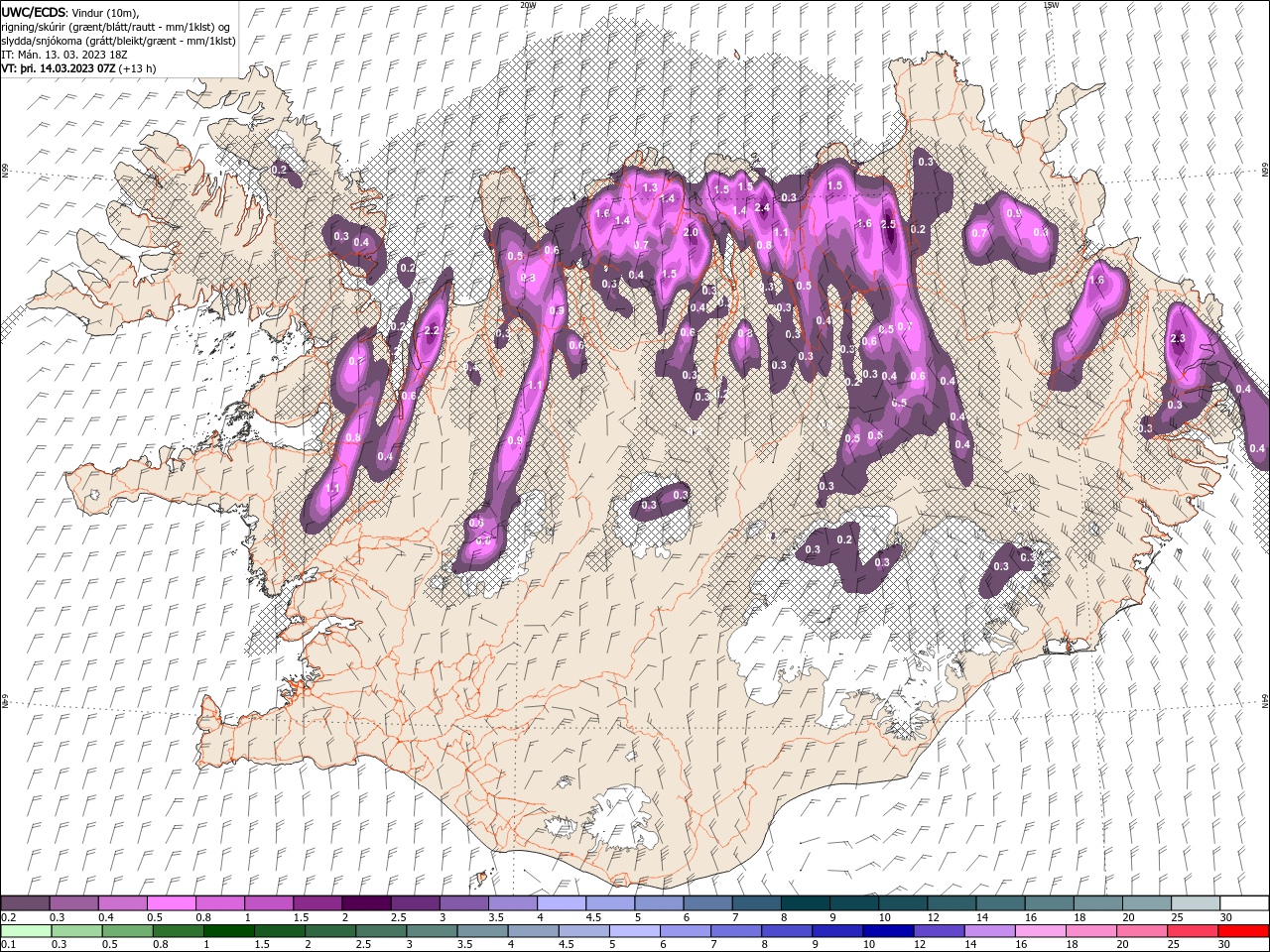The width and height of the screenshot is (1270, 952).
Task: Select the '1.3' snowfall value on the map
Action: click(x=650, y=187)
